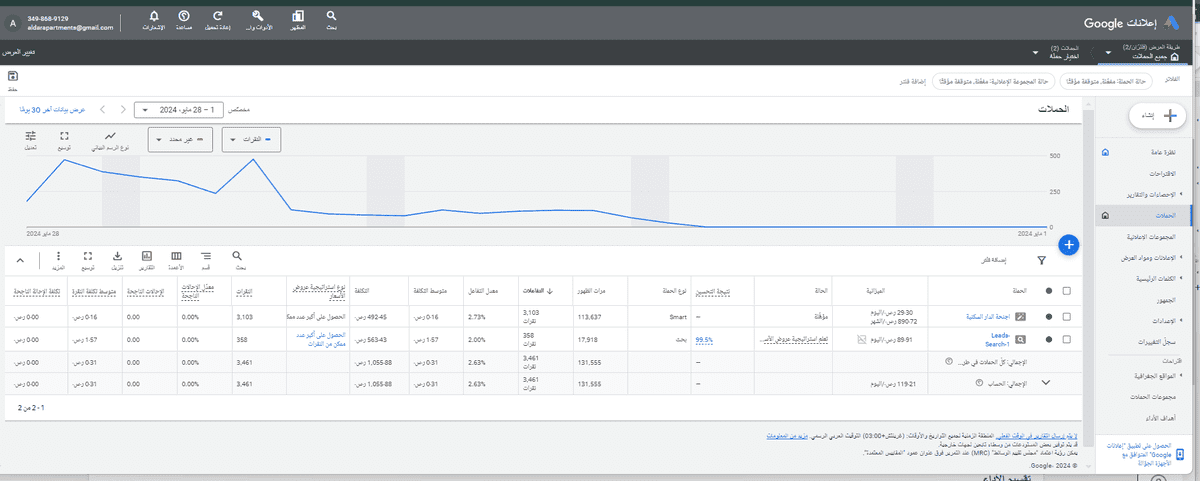Screen dimensions: 1200x481
Task: Open Tools wrench icon in header
Action: tap(258, 17)
